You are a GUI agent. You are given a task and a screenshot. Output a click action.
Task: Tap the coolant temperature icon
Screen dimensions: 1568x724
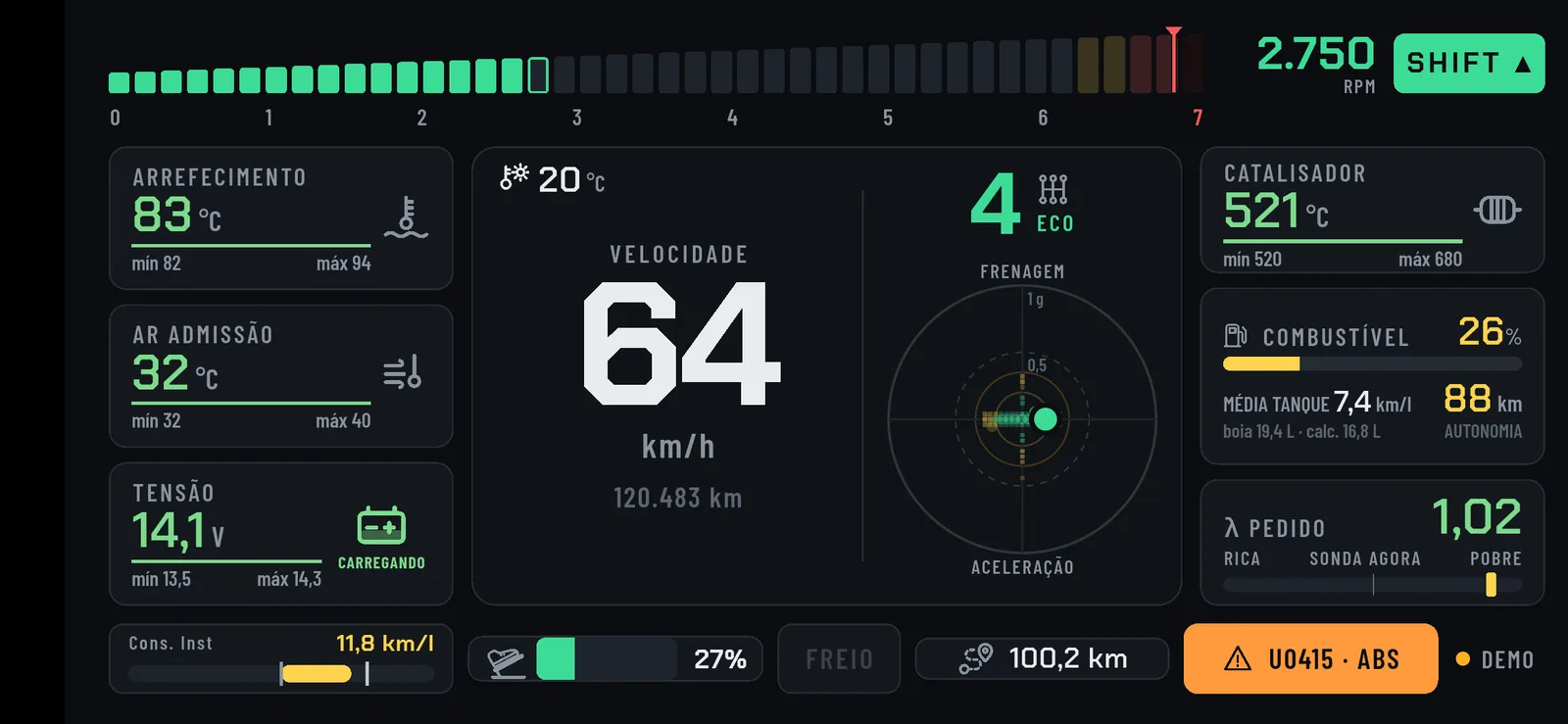[406, 217]
